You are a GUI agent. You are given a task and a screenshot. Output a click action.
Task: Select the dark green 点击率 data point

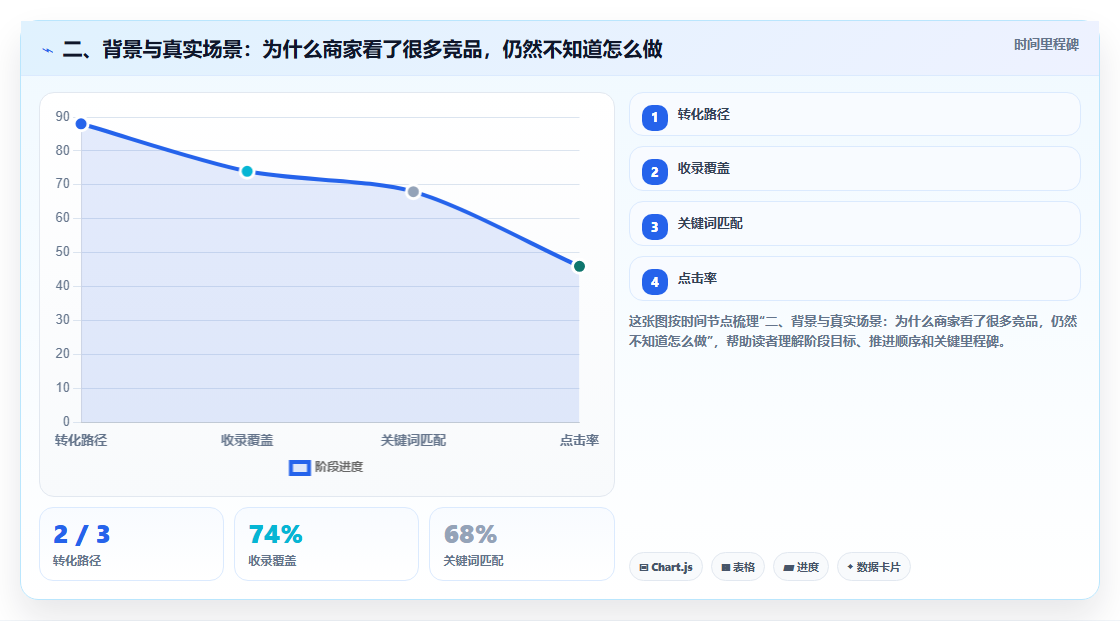[x=579, y=267]
